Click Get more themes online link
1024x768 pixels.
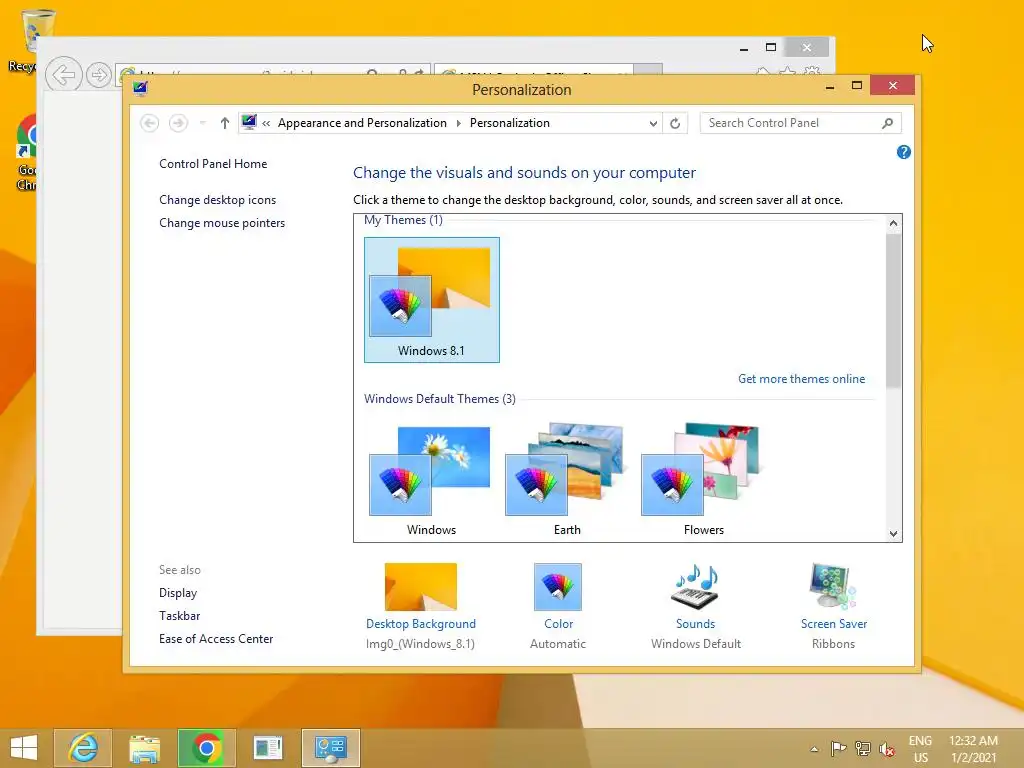click(801, 379)
